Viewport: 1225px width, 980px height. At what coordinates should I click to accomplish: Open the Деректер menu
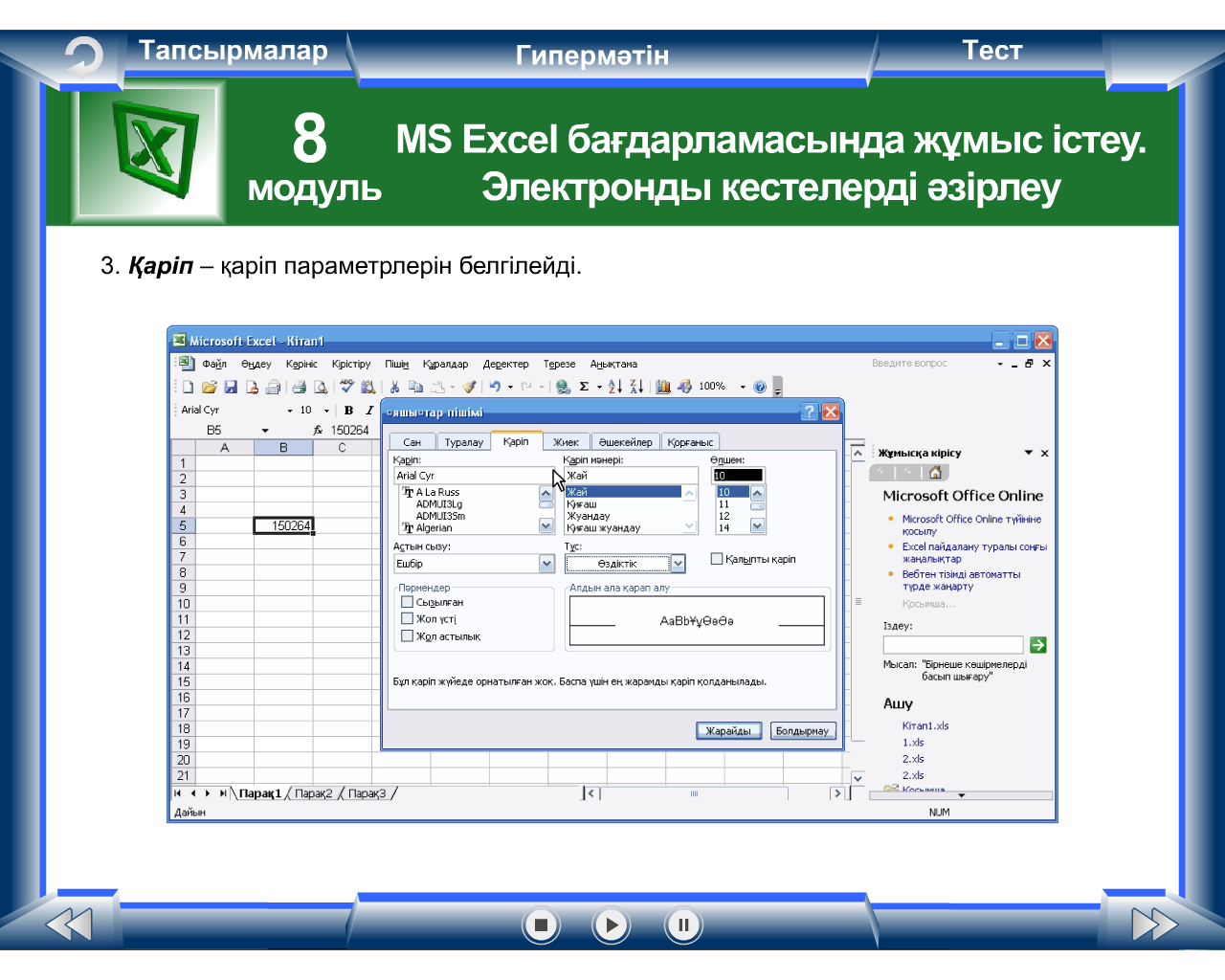pyautogui.click(x=505, y=364)
